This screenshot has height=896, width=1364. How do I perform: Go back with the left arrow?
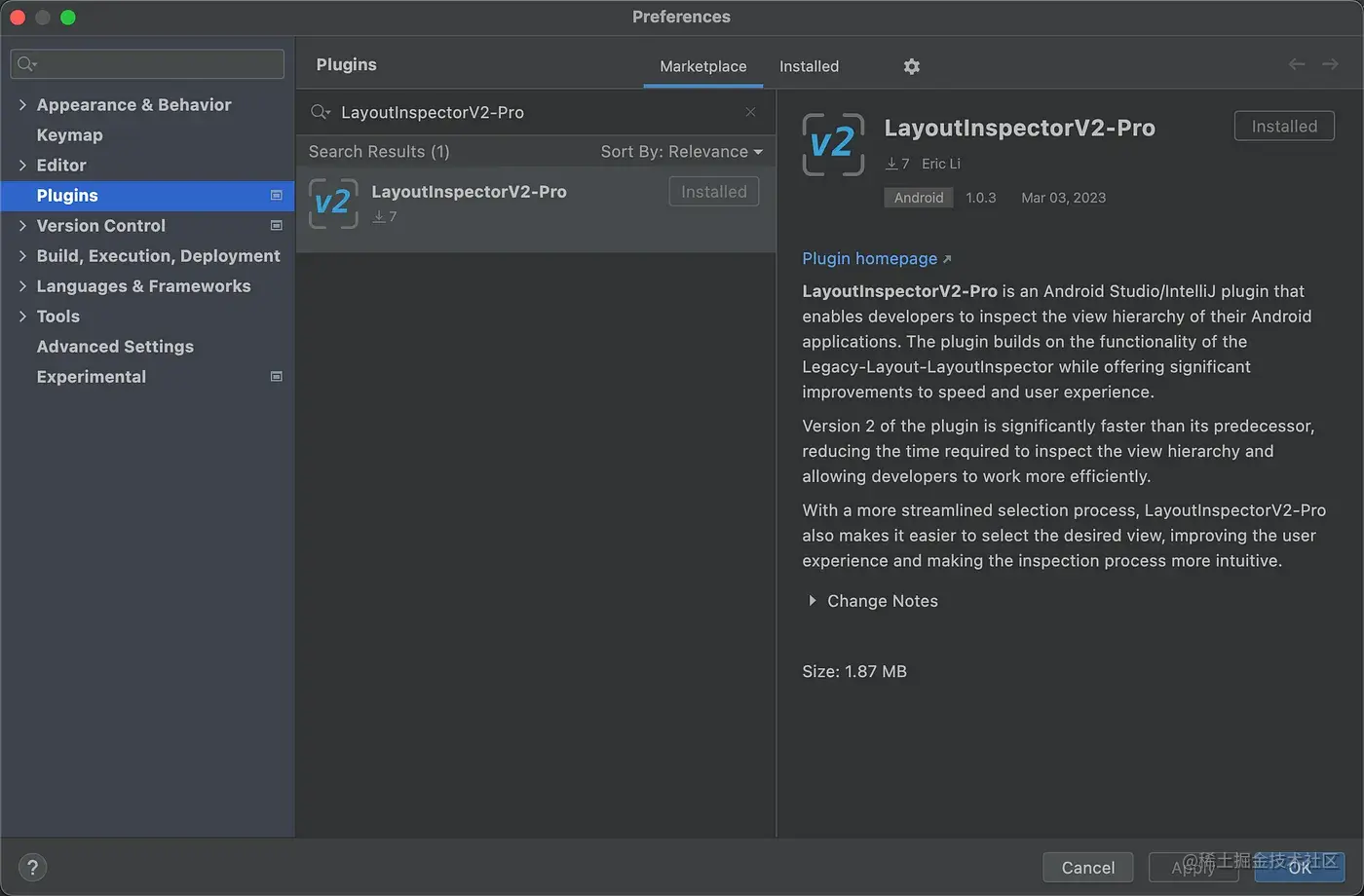click(x=1297, y=64)
